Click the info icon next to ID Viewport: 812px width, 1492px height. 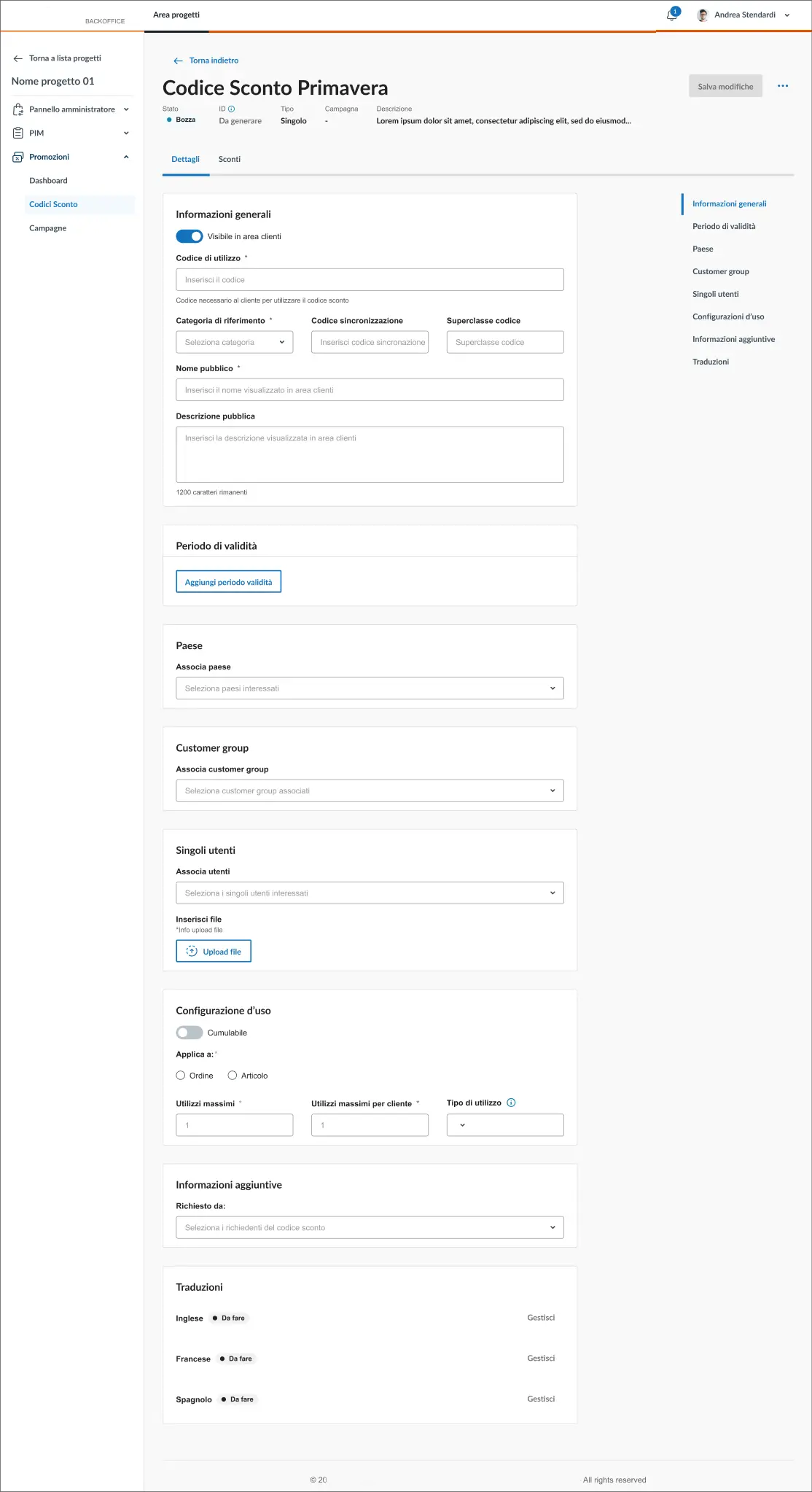(x=232, y=109)
